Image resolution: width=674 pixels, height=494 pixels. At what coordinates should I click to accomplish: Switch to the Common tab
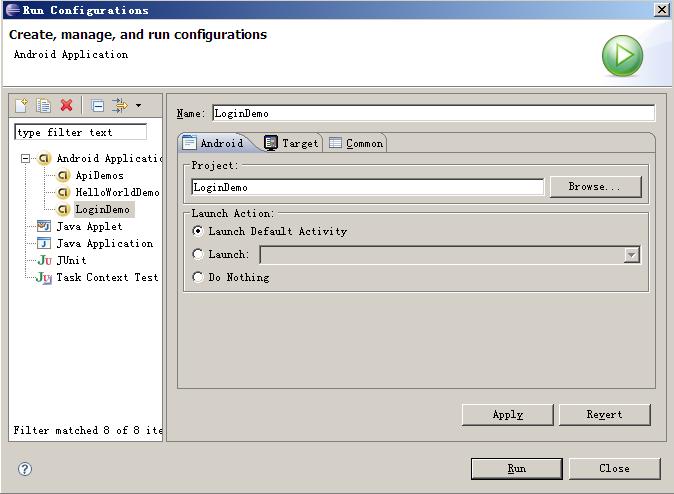(356, 143)
